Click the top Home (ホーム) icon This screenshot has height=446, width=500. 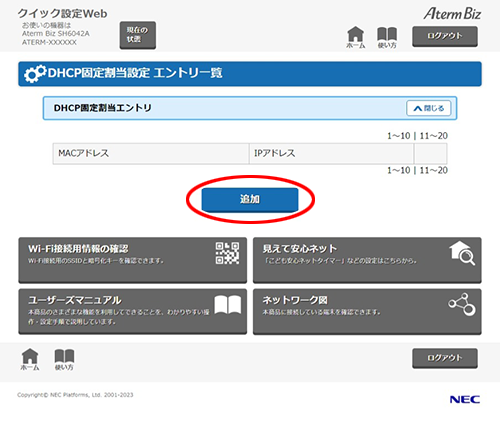click(356, 37)
